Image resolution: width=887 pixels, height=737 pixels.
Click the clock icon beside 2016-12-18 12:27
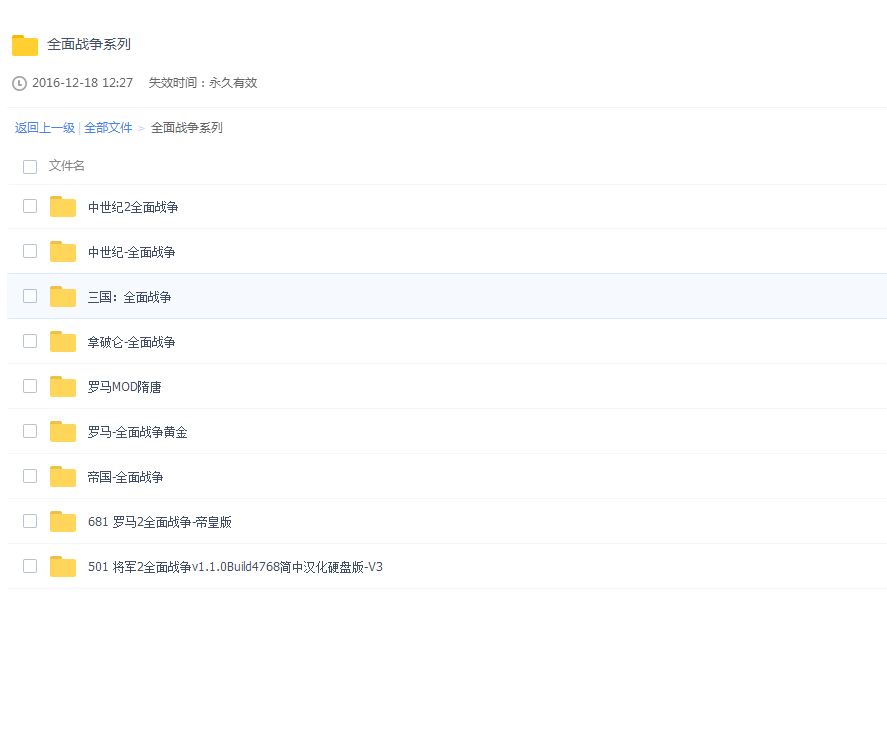tap(19, 83)
